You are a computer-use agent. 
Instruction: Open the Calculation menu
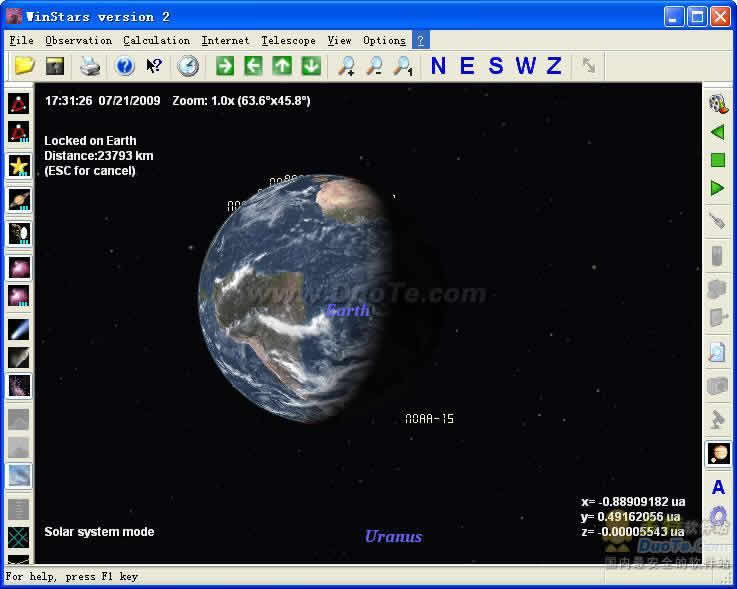click(x=157, y=41)
